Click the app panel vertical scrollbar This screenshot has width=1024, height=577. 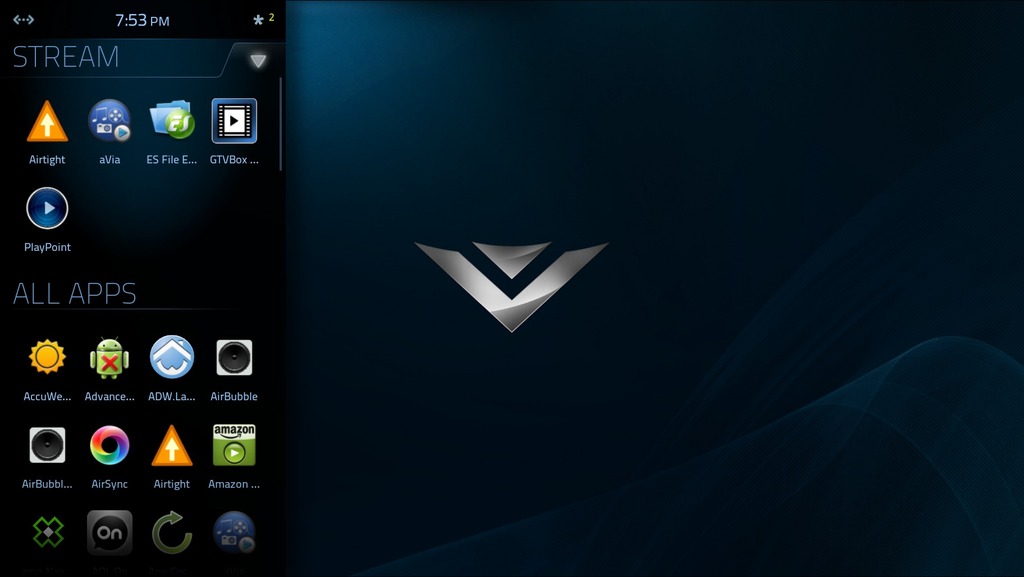click(x=281, y=124)
